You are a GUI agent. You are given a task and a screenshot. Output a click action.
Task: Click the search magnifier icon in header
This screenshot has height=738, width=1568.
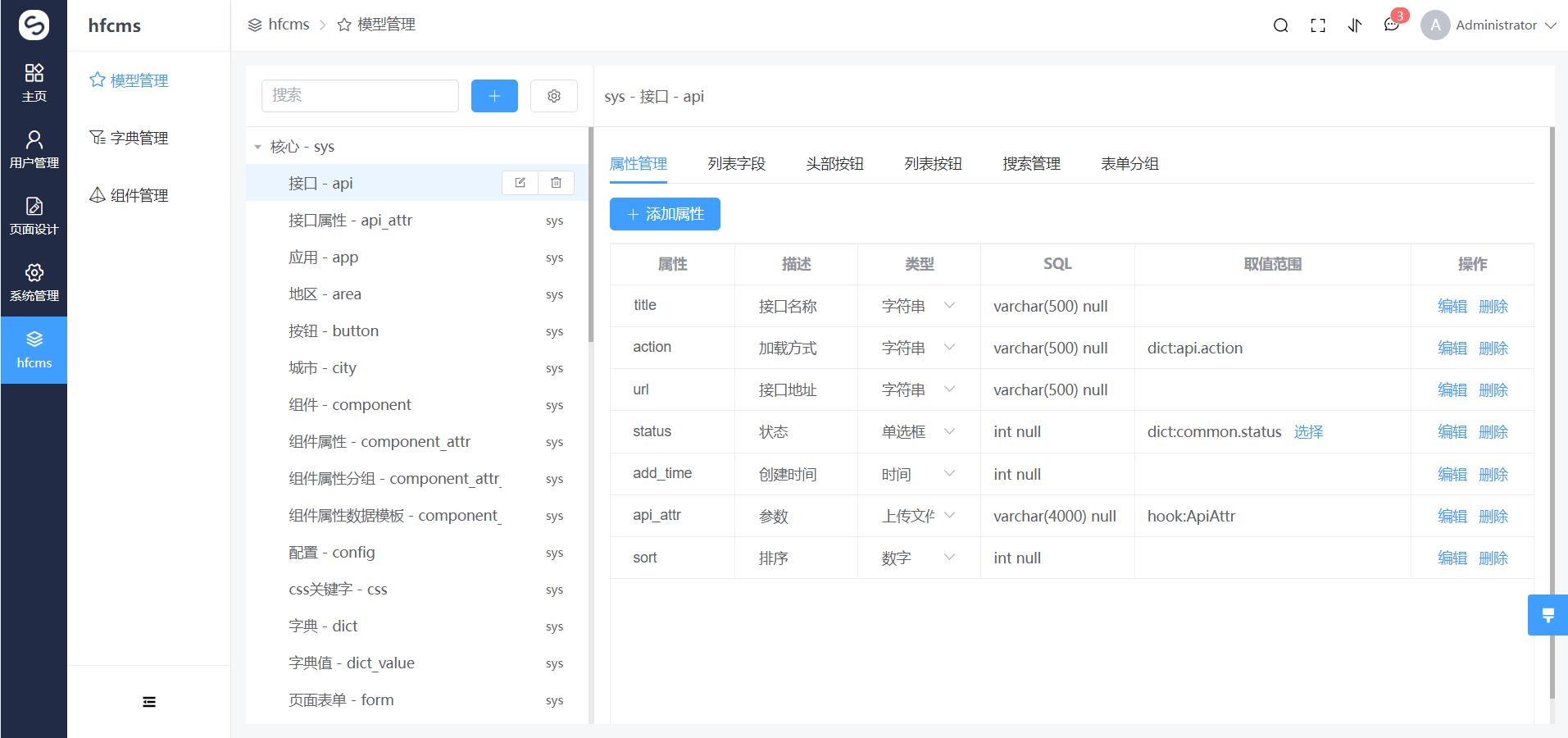tap(1280, 25)
